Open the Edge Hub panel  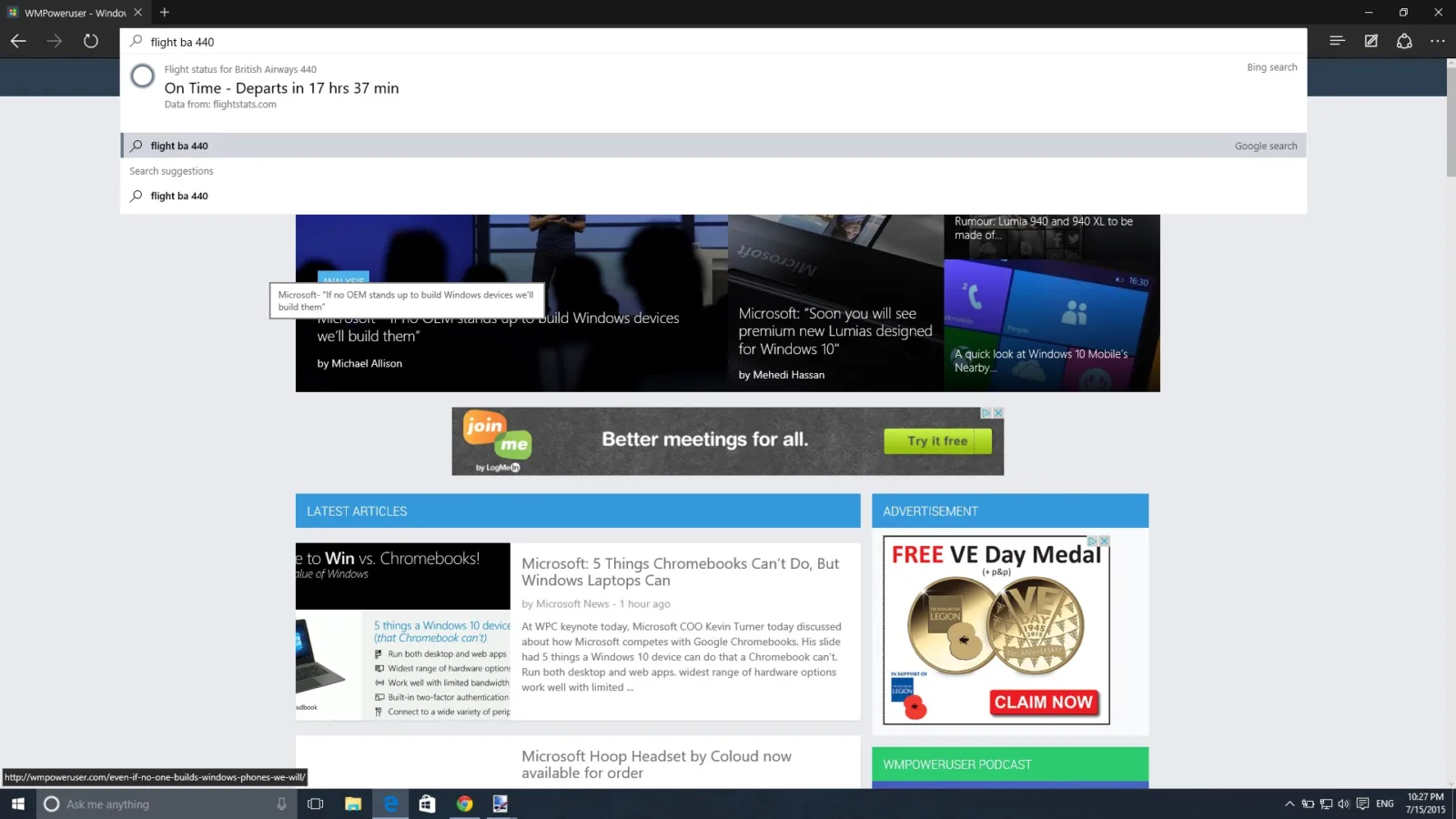click(x=1337, y=41)
